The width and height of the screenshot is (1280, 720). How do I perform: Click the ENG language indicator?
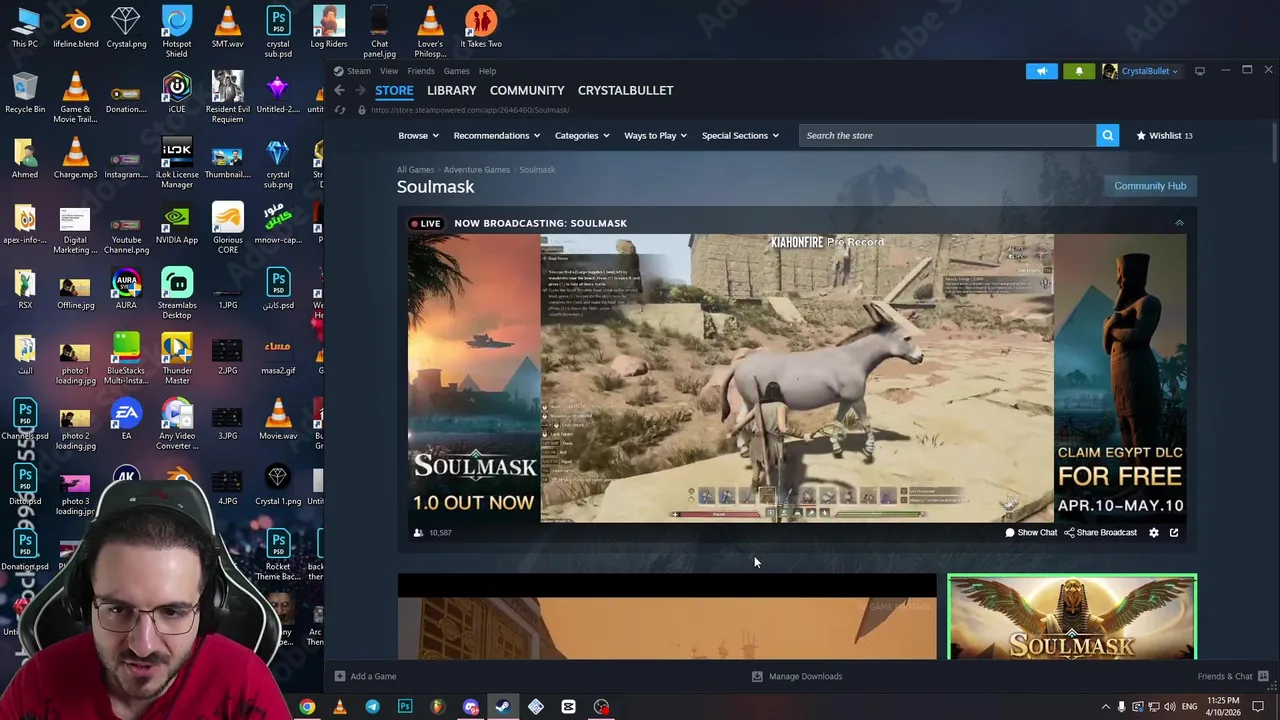(1189, 707)
